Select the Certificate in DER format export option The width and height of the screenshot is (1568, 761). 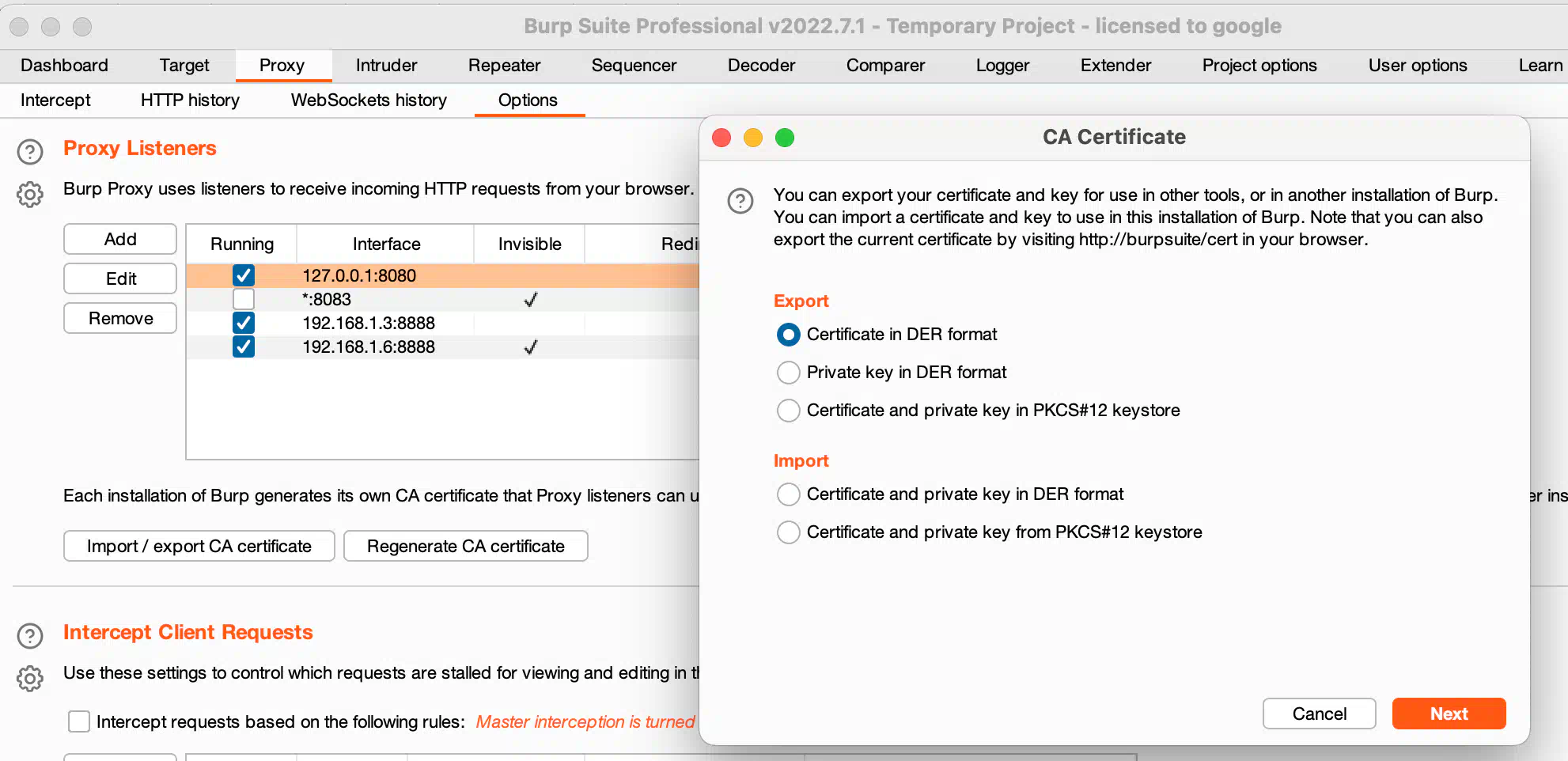(788, 335)
